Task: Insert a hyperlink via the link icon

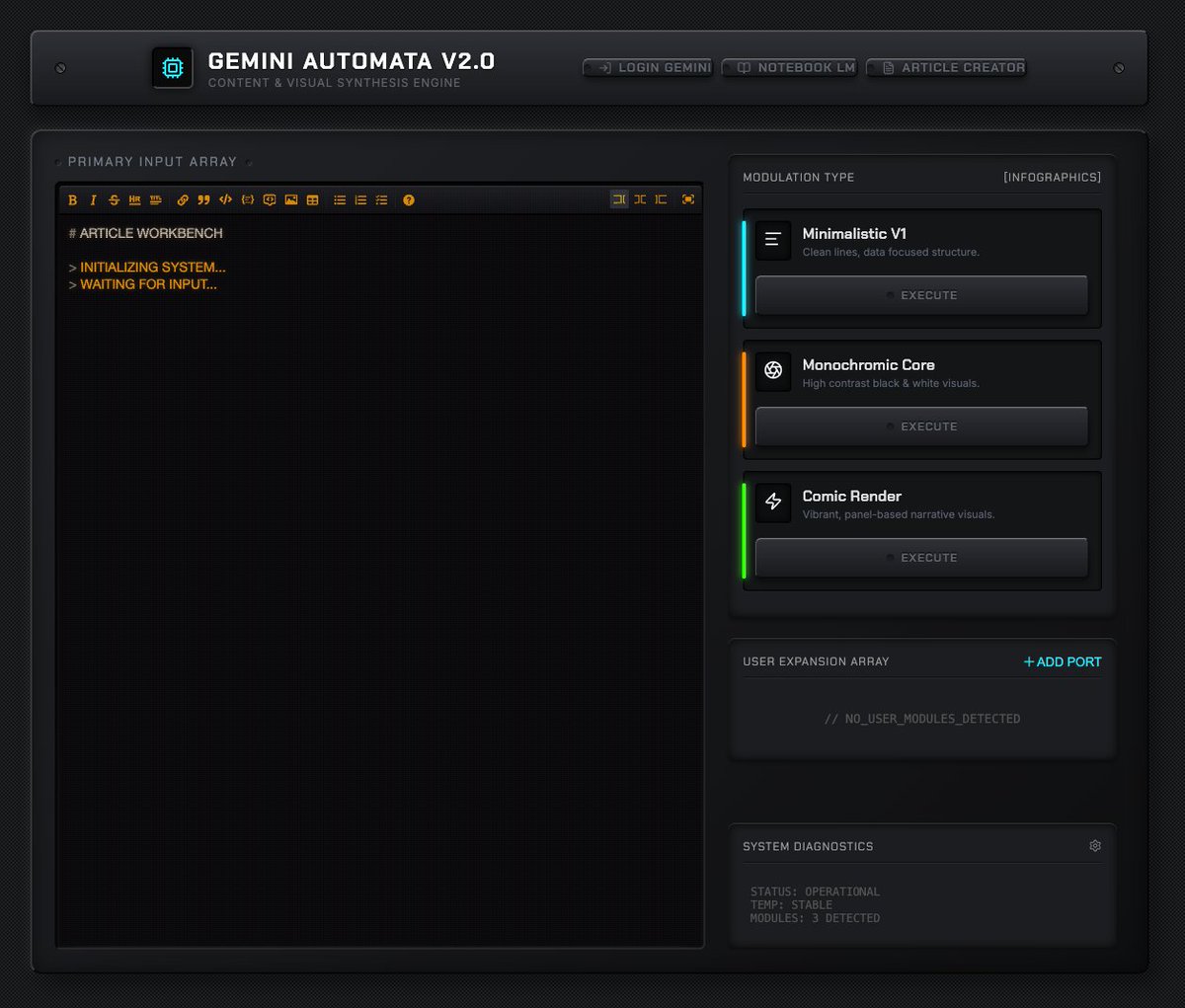Action: coord(183,200)
